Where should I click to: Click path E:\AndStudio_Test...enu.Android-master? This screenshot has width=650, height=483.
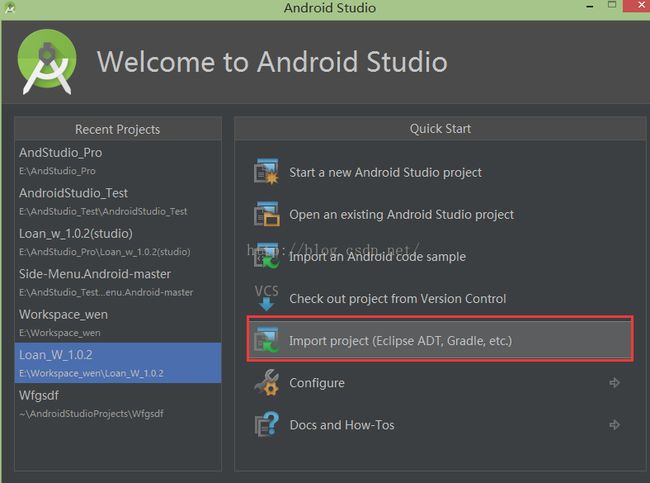pyautogui.click(x=106, y=292)
